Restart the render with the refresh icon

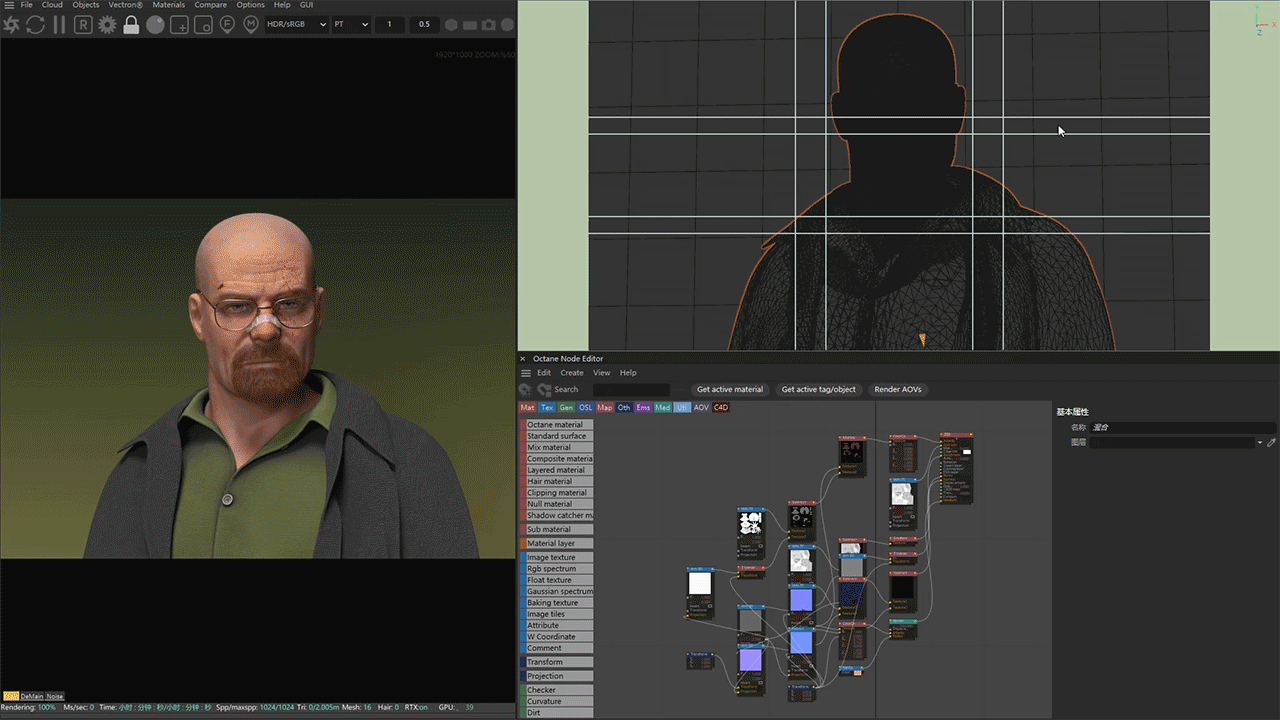tap(35, 24)
